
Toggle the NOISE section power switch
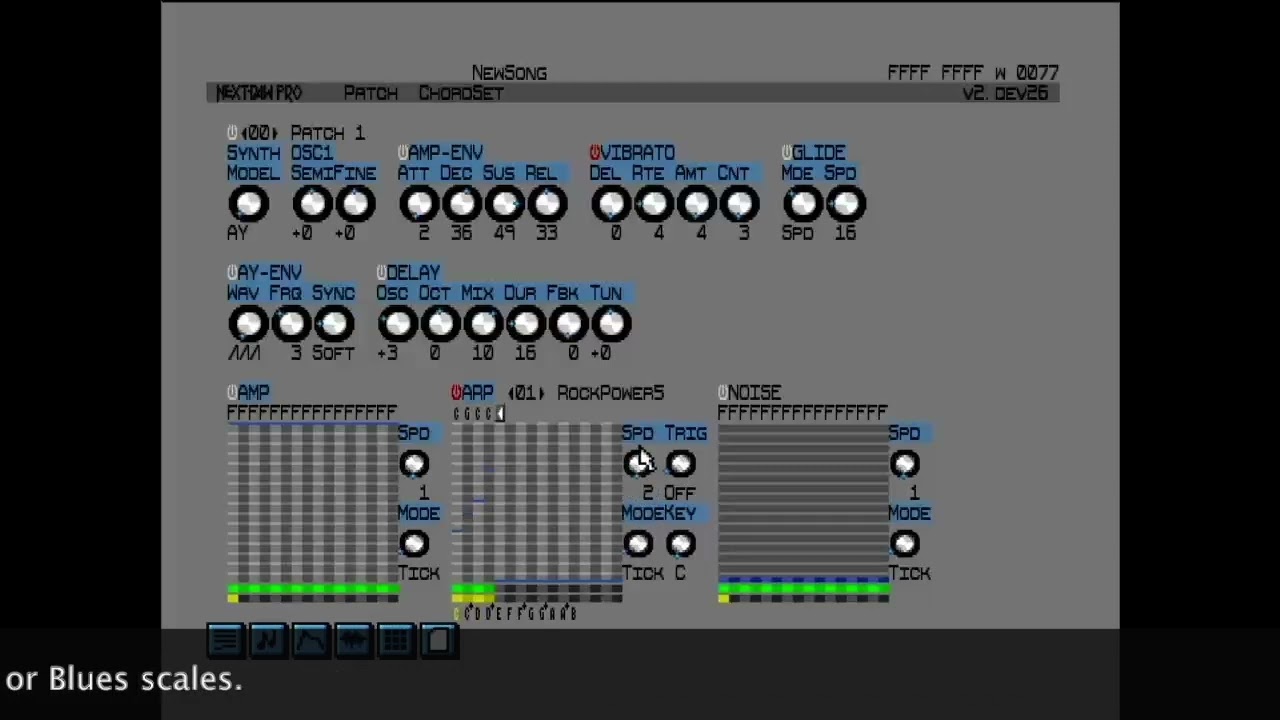(722, 393)
